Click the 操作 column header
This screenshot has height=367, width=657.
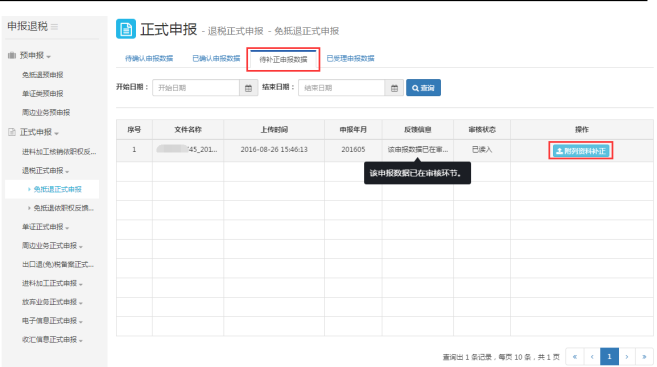[582, 129]
